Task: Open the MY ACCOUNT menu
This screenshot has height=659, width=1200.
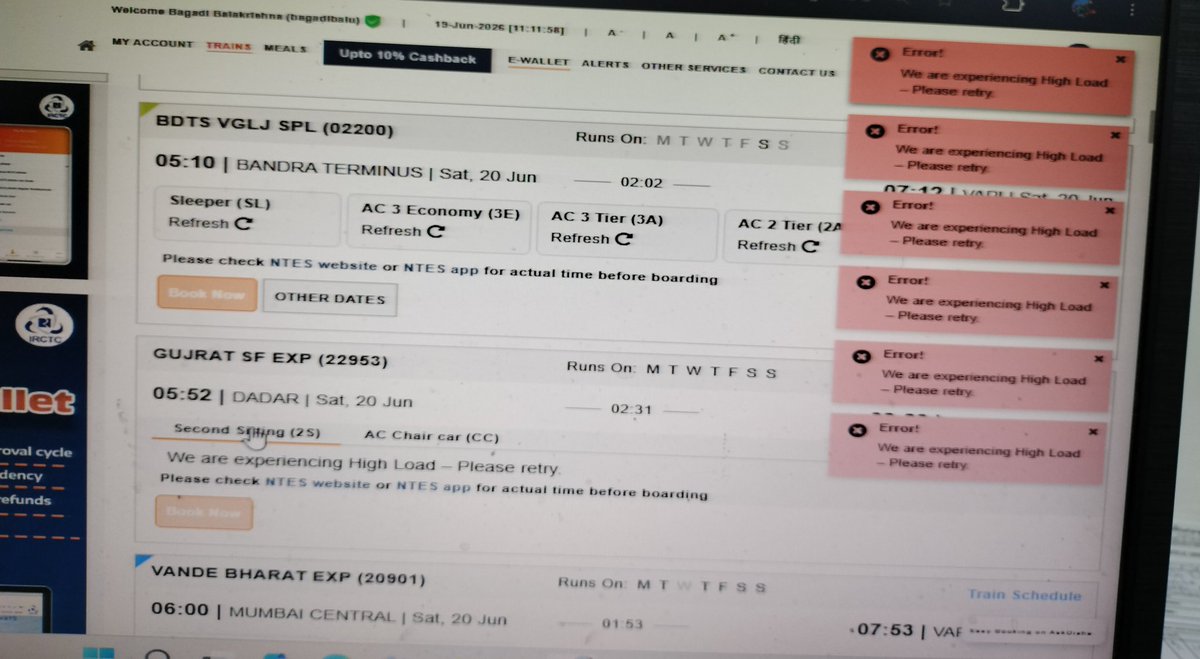Action: tap(152, 45)
